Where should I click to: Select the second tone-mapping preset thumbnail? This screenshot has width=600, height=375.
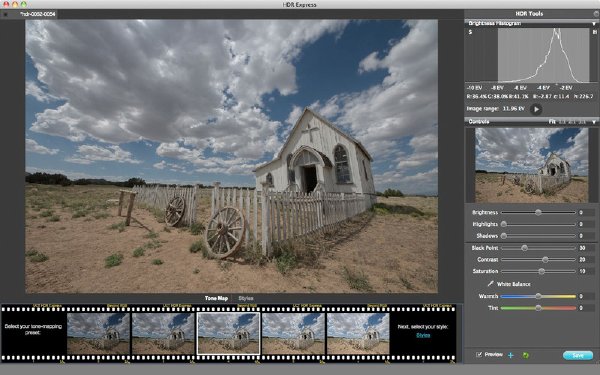click(163, 334)
